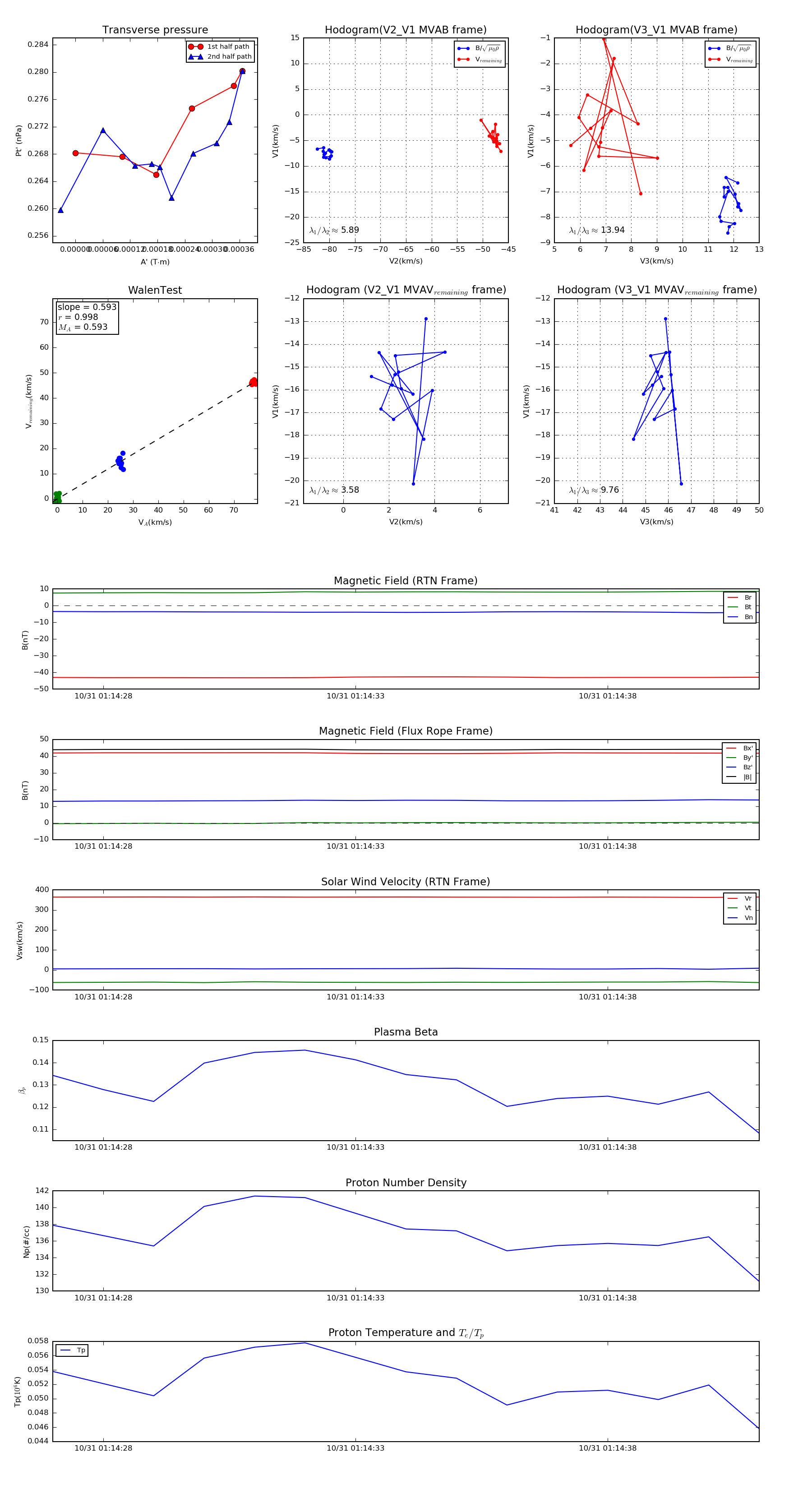Click the 'Vr' legend entry
This screenshot has width=812, height=1489.
[x=740, y=899]
